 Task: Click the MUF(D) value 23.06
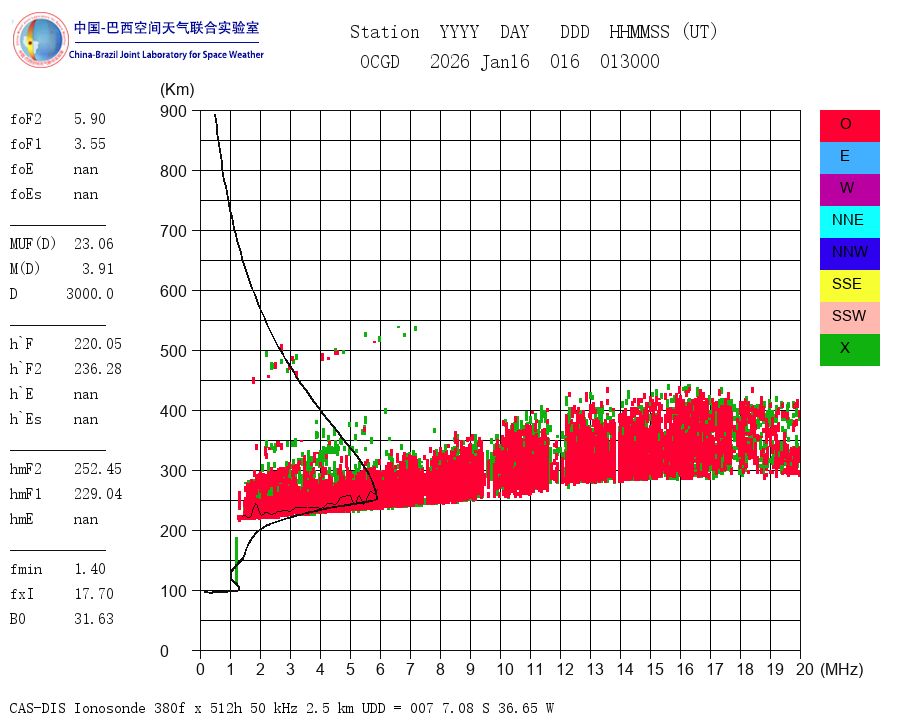pyautogui.click(x=94, y=244)
